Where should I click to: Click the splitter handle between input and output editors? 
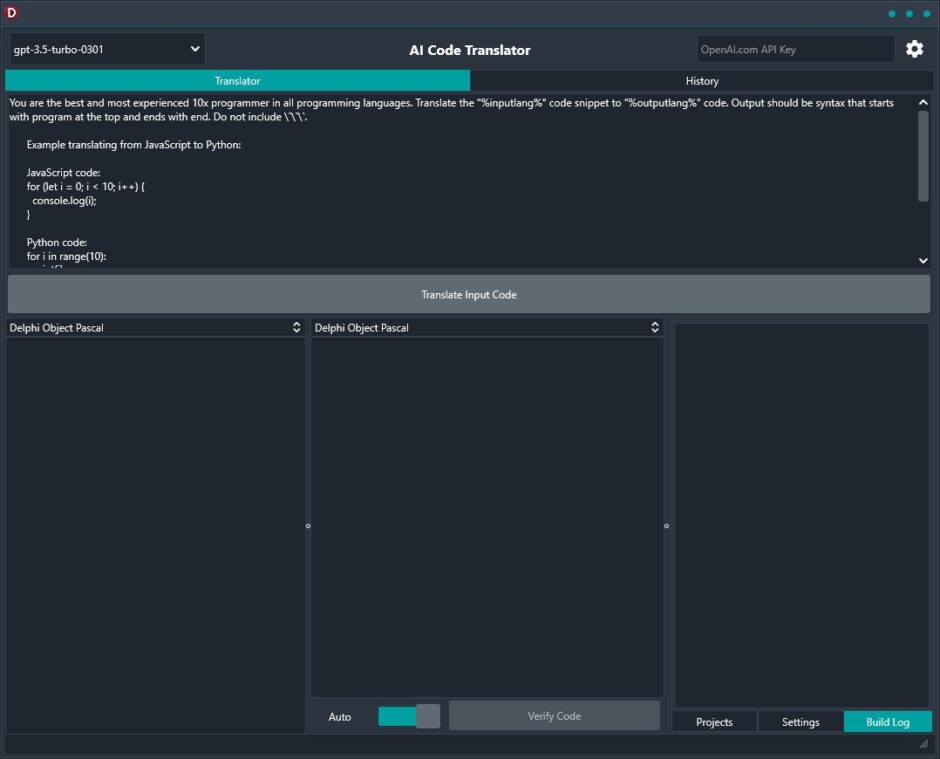[x=308, y=526]
